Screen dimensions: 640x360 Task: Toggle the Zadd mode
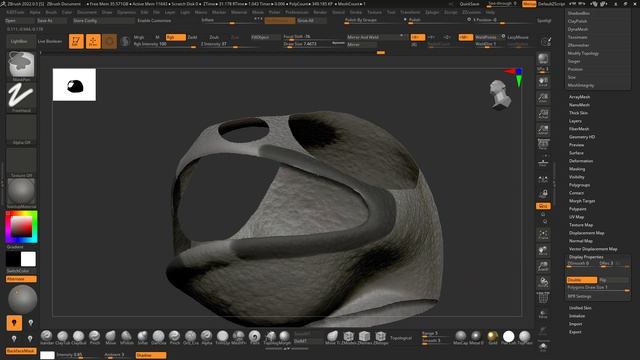(x=192, y=37)
